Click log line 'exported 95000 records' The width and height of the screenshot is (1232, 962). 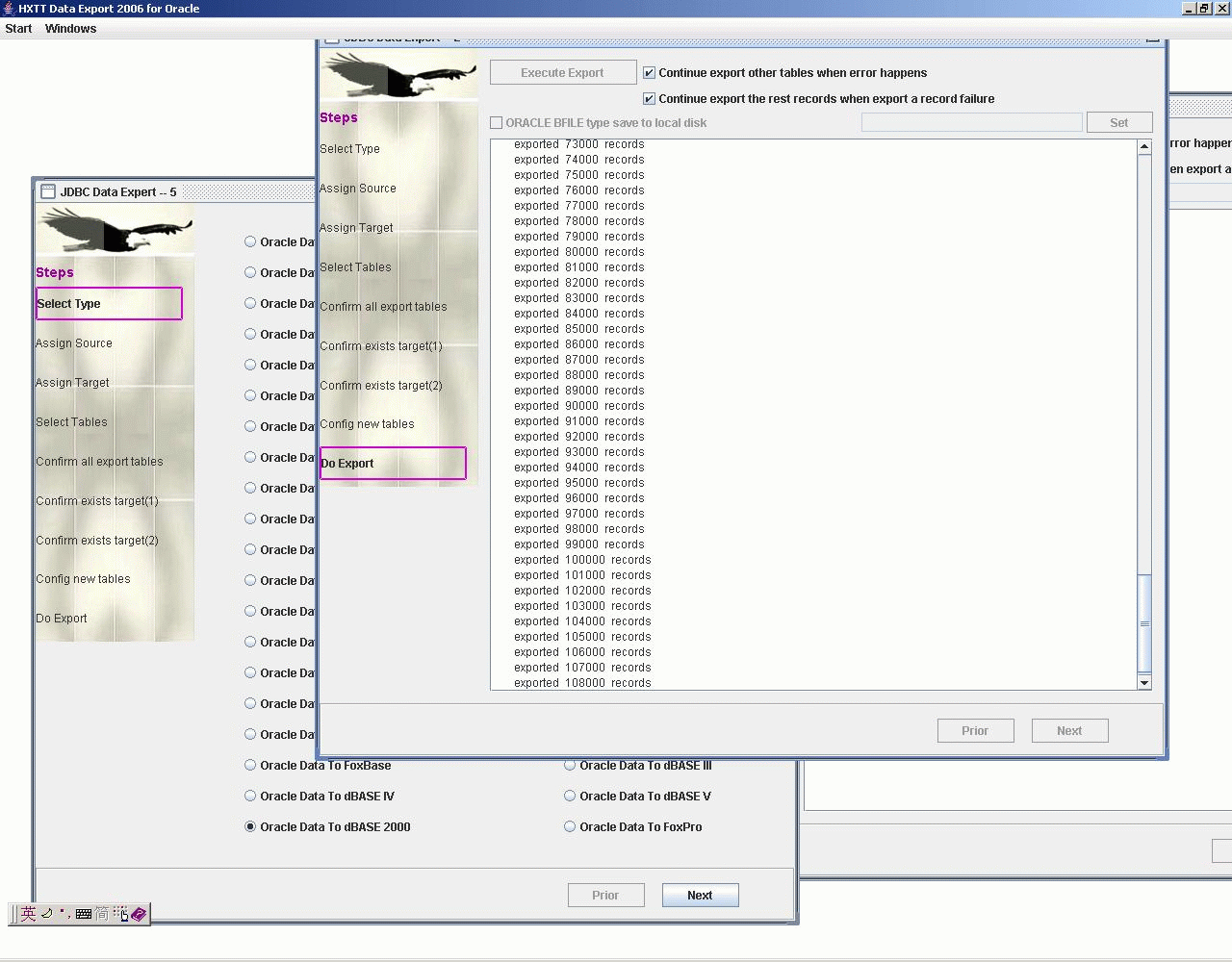[579, 483]
